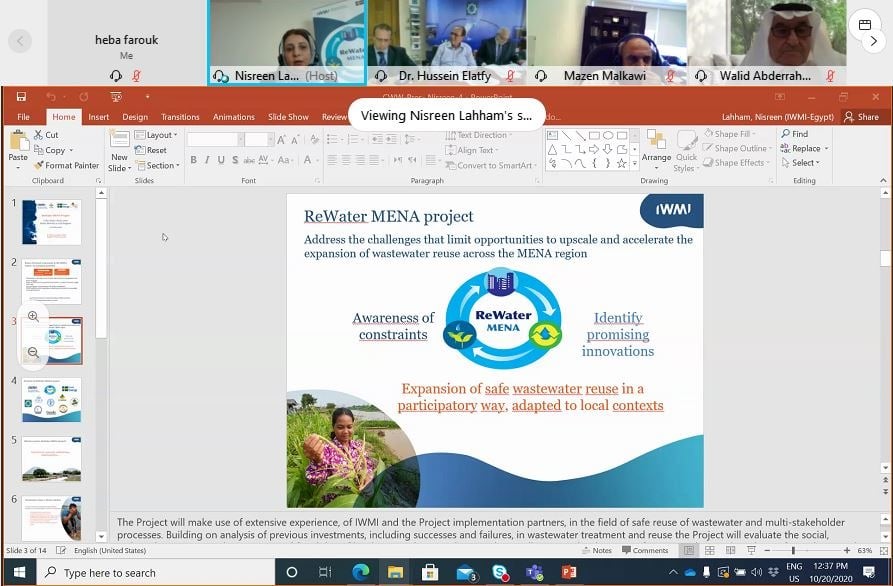Open PowerPoint from the Windows taskbar

568,572
